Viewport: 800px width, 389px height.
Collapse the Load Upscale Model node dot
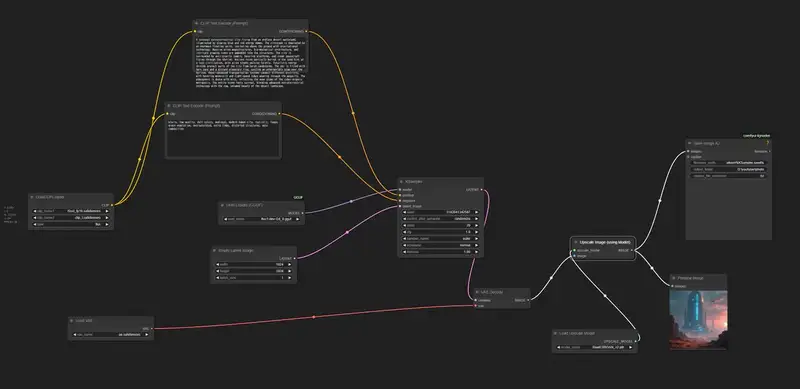(556, 333)
